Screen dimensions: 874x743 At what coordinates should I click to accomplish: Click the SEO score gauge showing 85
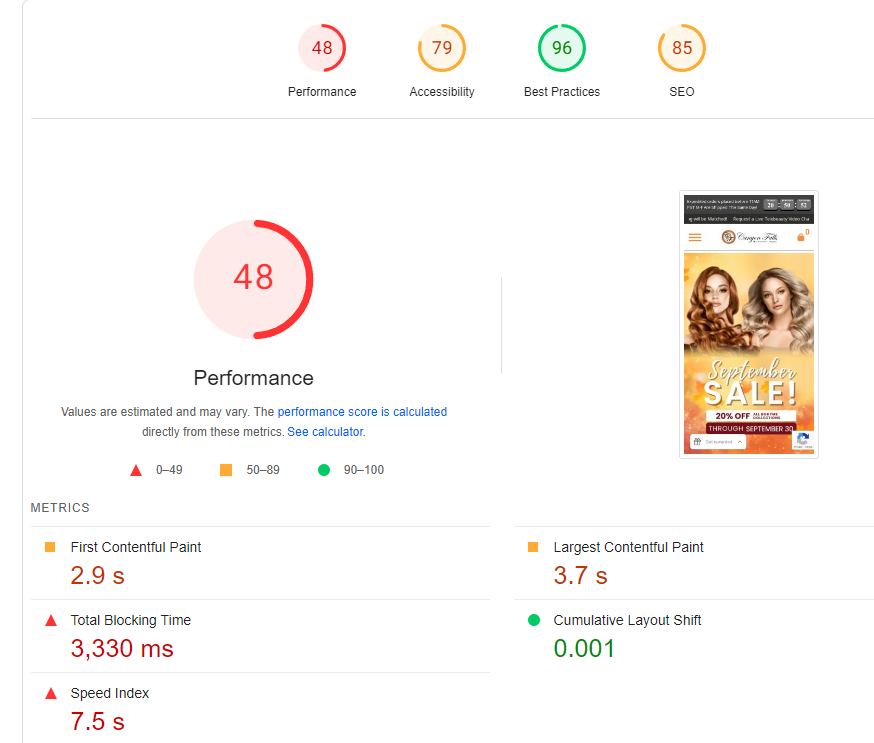(682, 48)
